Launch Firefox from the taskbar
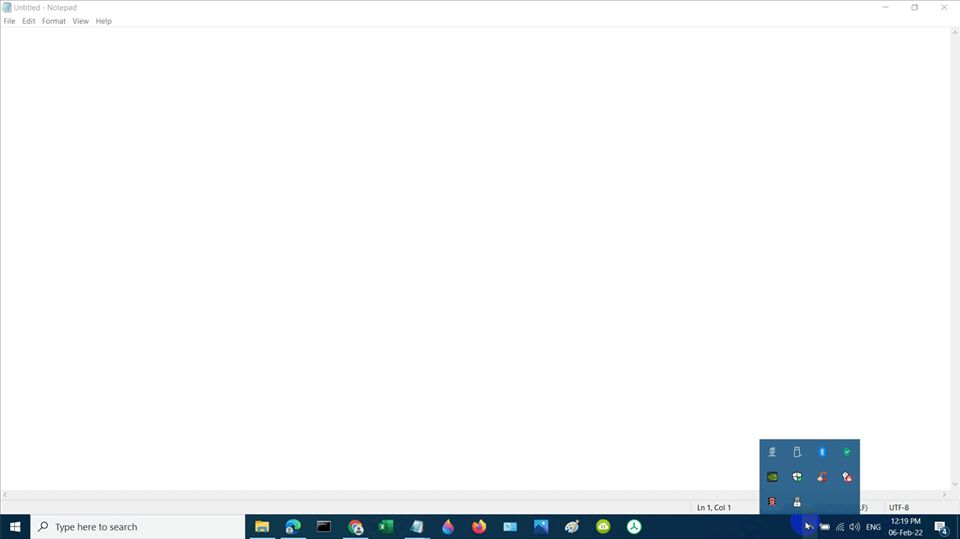 [479, 526]
